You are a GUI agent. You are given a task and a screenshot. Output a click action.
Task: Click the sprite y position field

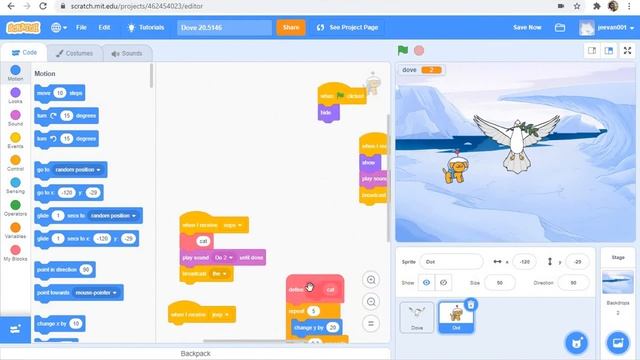(577, 262)
